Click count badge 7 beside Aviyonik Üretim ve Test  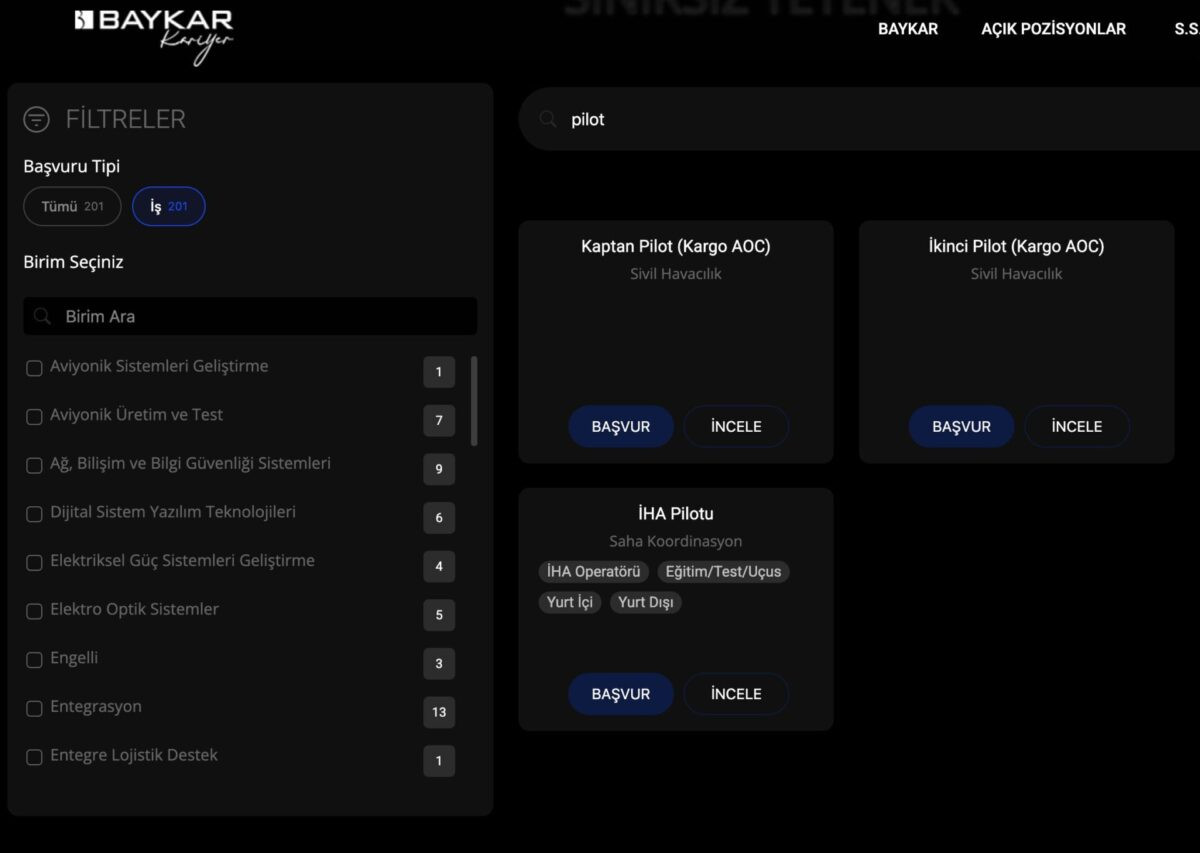point(439,420)
